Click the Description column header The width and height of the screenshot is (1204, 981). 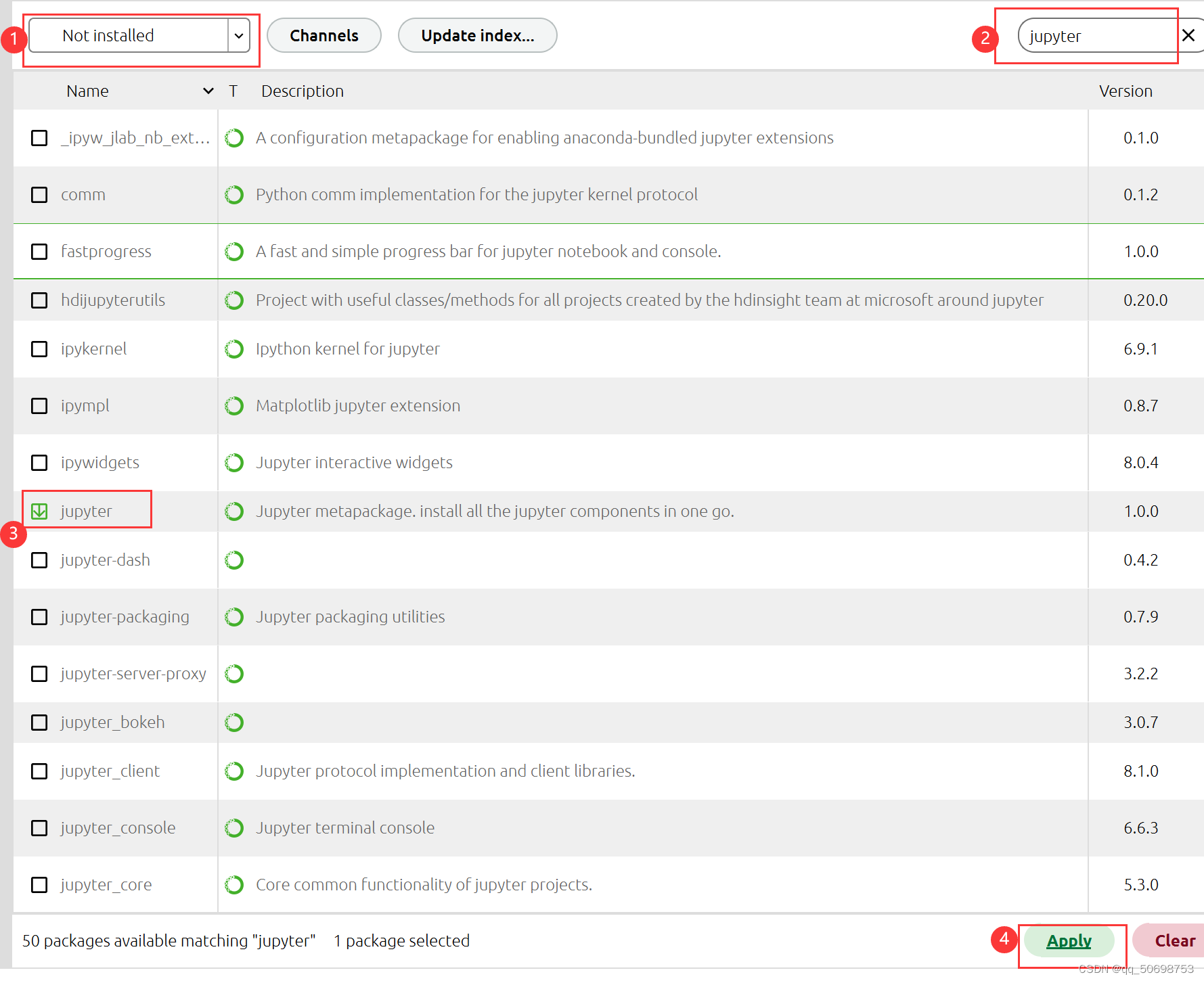tap(303, 91)
